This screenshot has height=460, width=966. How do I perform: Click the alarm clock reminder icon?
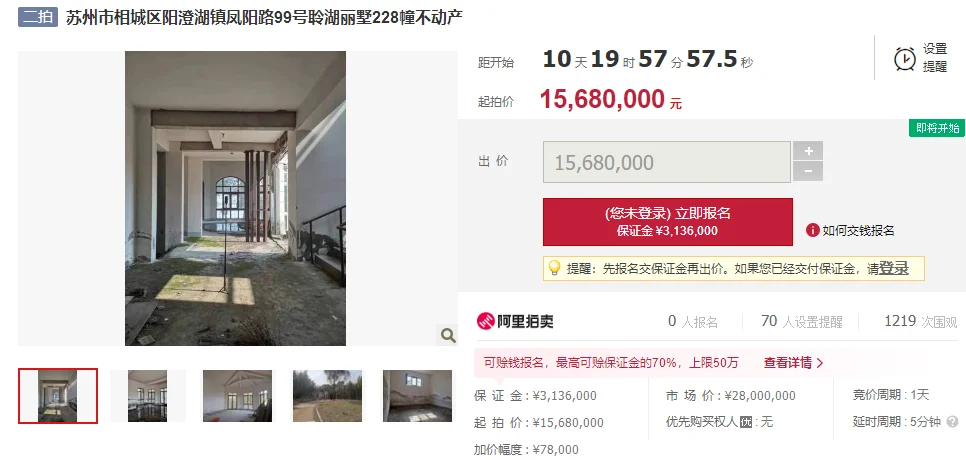904,59
